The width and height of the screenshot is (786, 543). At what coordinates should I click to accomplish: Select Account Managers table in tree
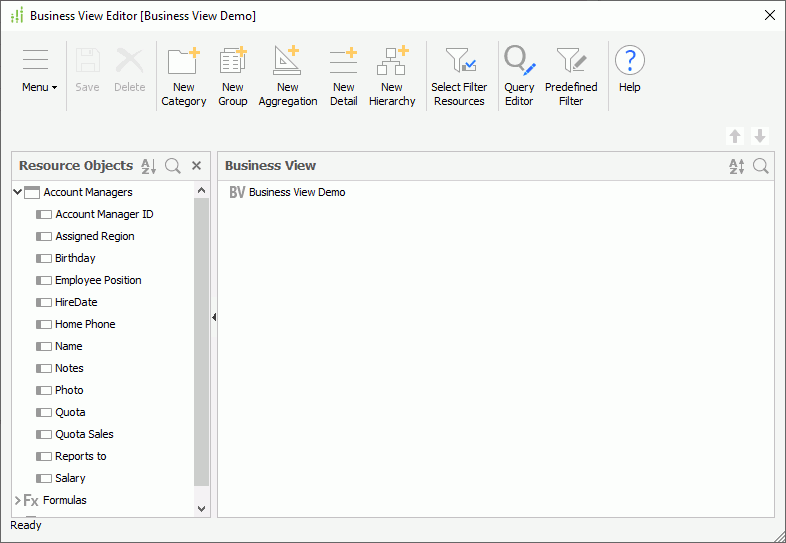(88, 192)
